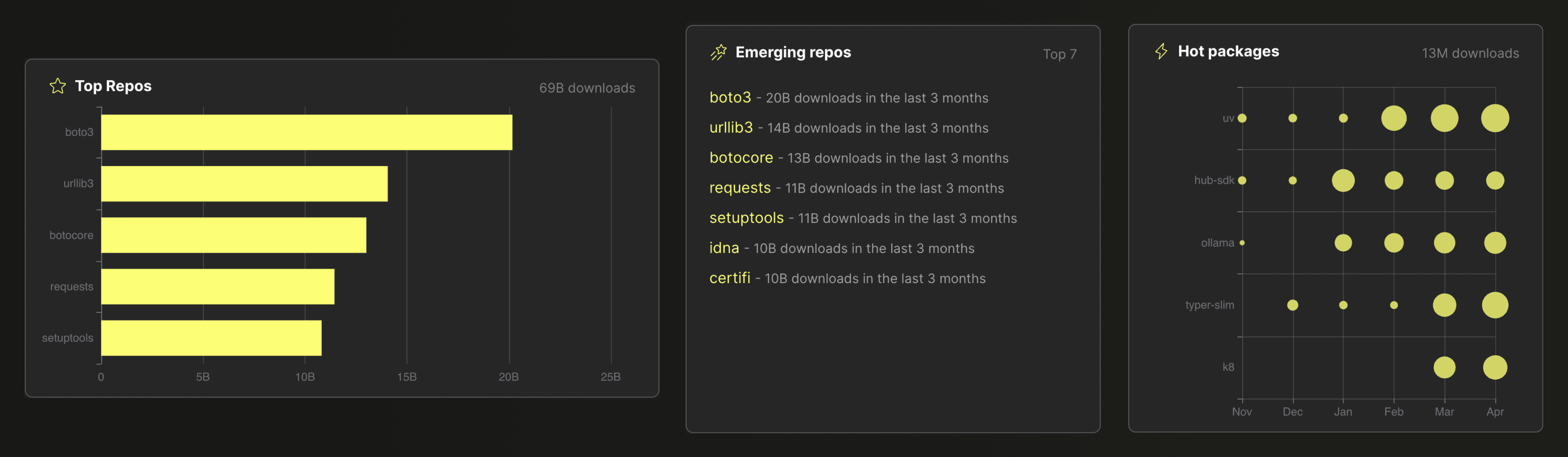Open the setuptools repo link

[x=746, y=218]
